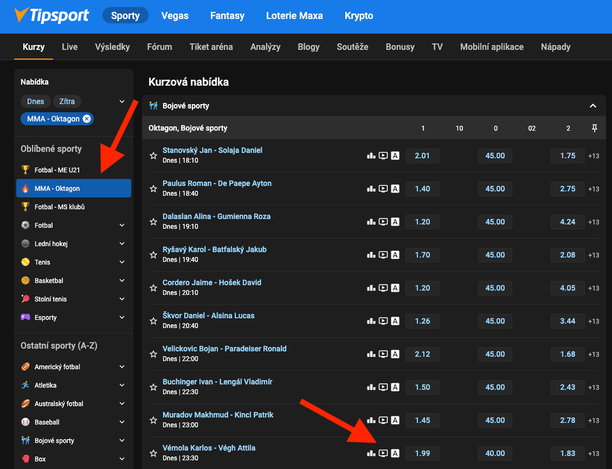Bet 2.01 on Stanovský Jan win
Viewport: 612px width, 469px height.
(422, 156)
